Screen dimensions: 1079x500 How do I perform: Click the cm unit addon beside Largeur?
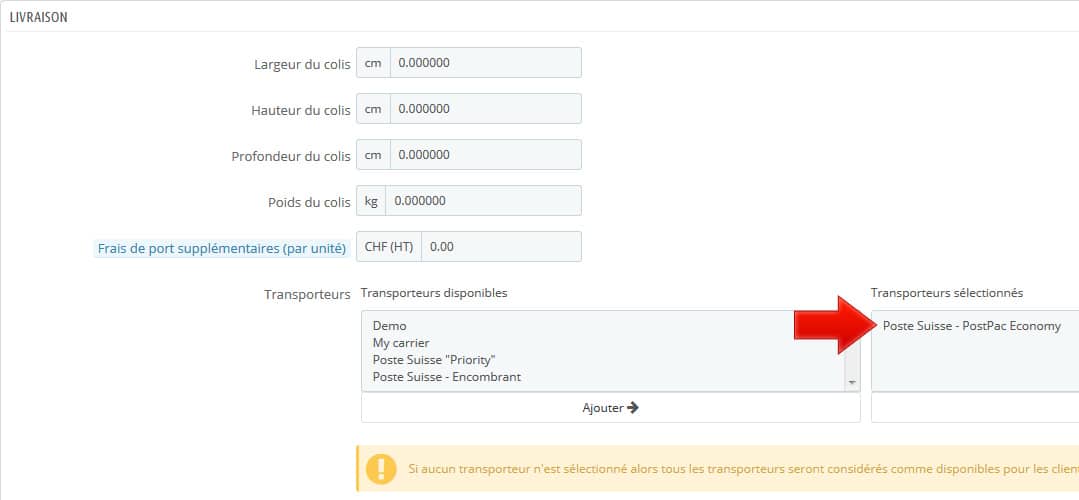coord(373,63)
